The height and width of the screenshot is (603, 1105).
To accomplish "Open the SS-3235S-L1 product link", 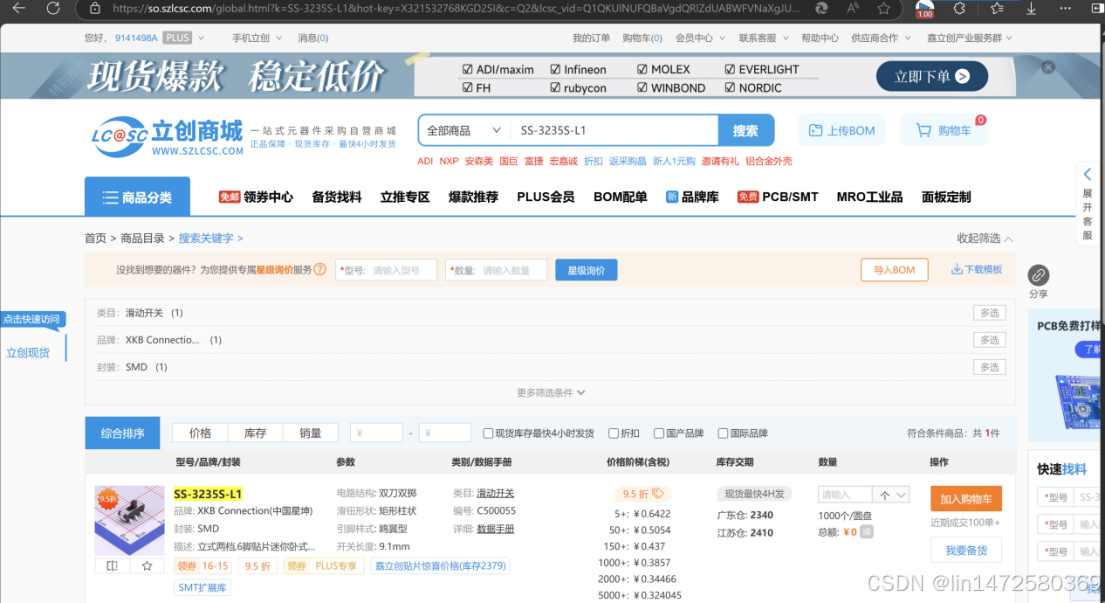I will pyautogui.click(x=208, y=494).
